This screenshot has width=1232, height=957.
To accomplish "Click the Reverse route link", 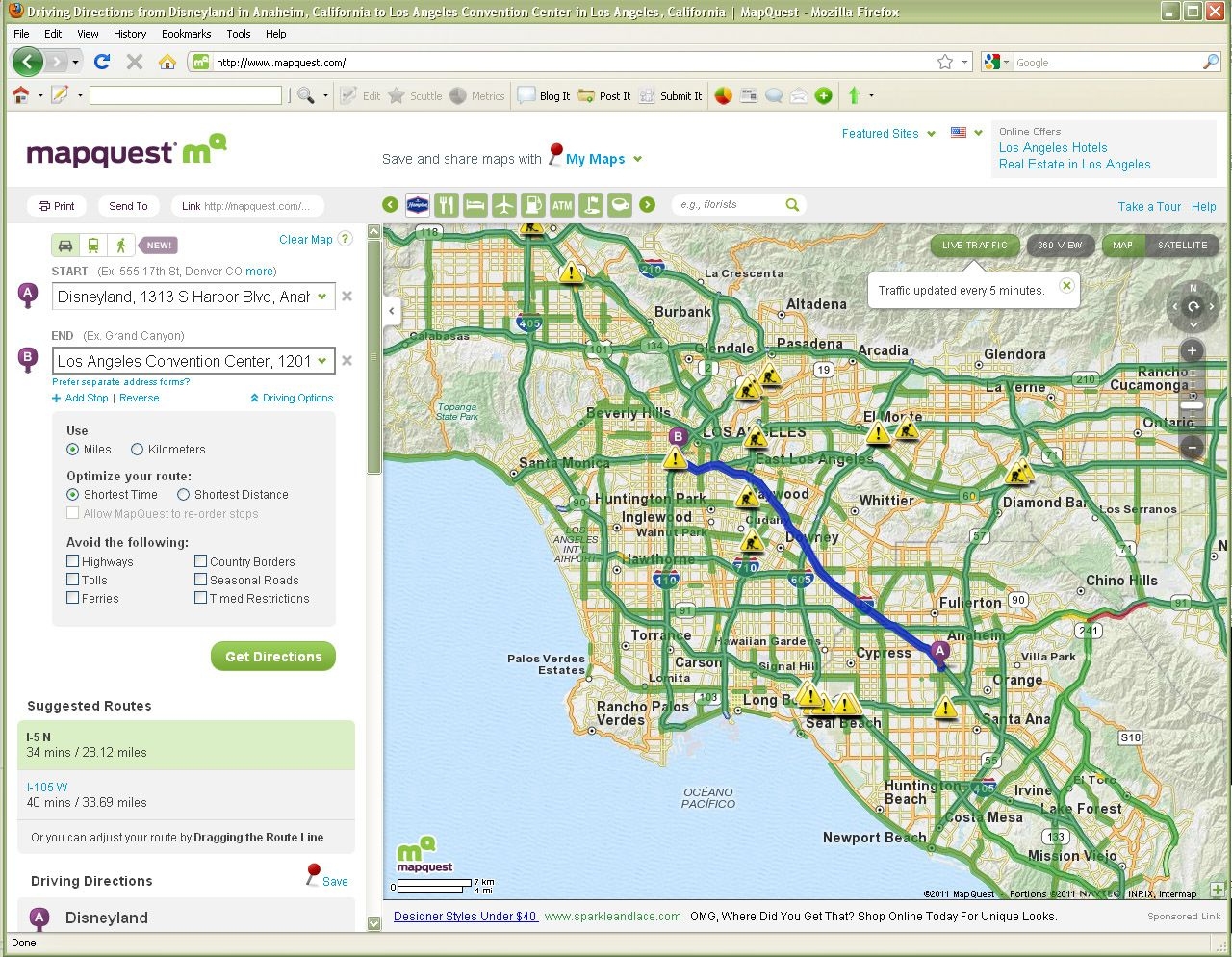I will (x=140, y=398).
